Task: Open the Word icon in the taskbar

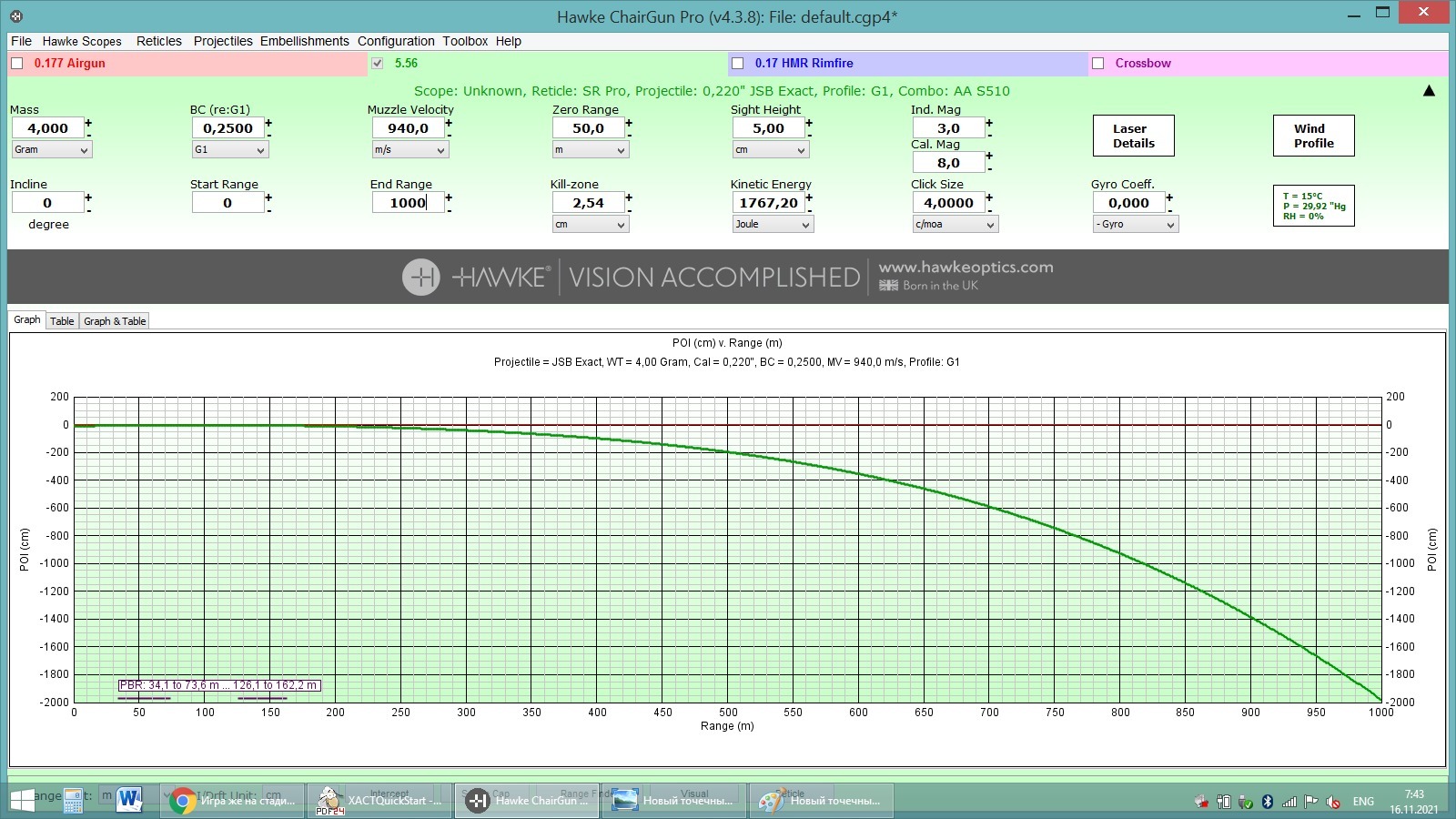Action: tap(130, 800)
